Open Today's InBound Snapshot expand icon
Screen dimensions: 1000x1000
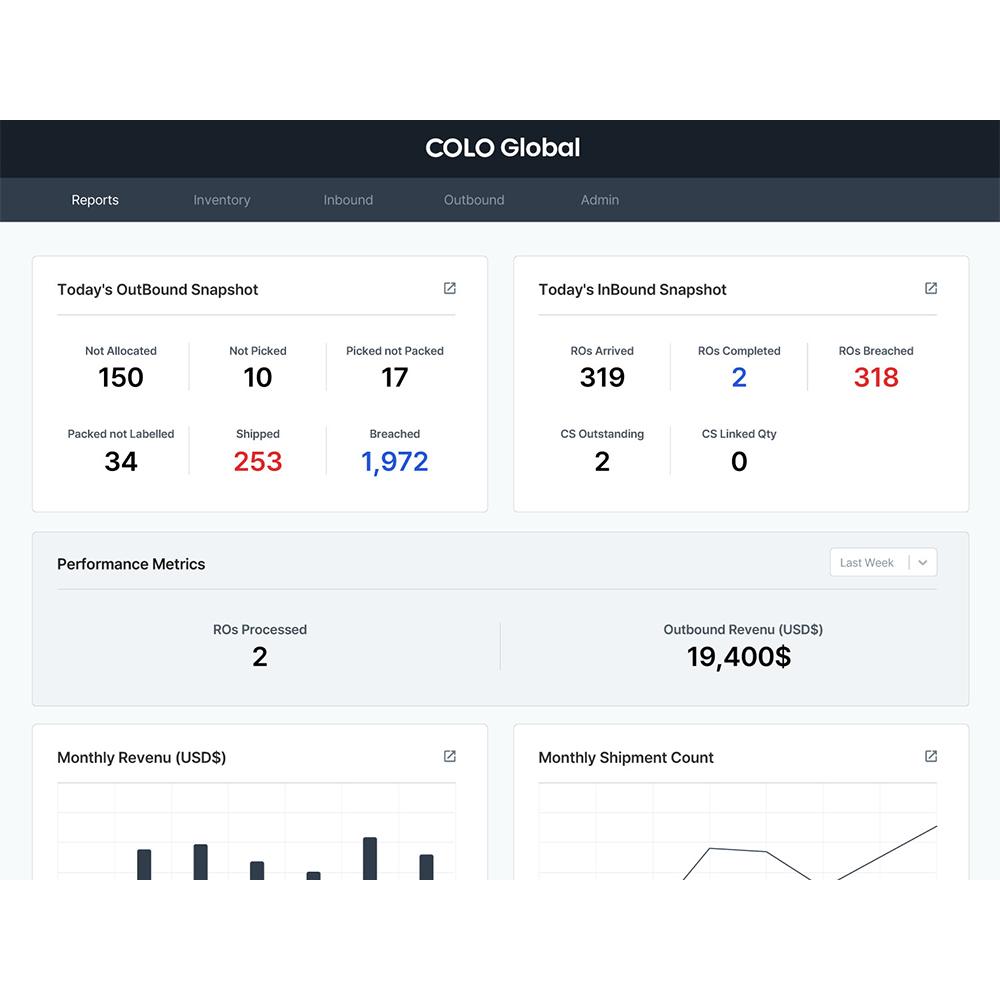(x=931, y=288)
